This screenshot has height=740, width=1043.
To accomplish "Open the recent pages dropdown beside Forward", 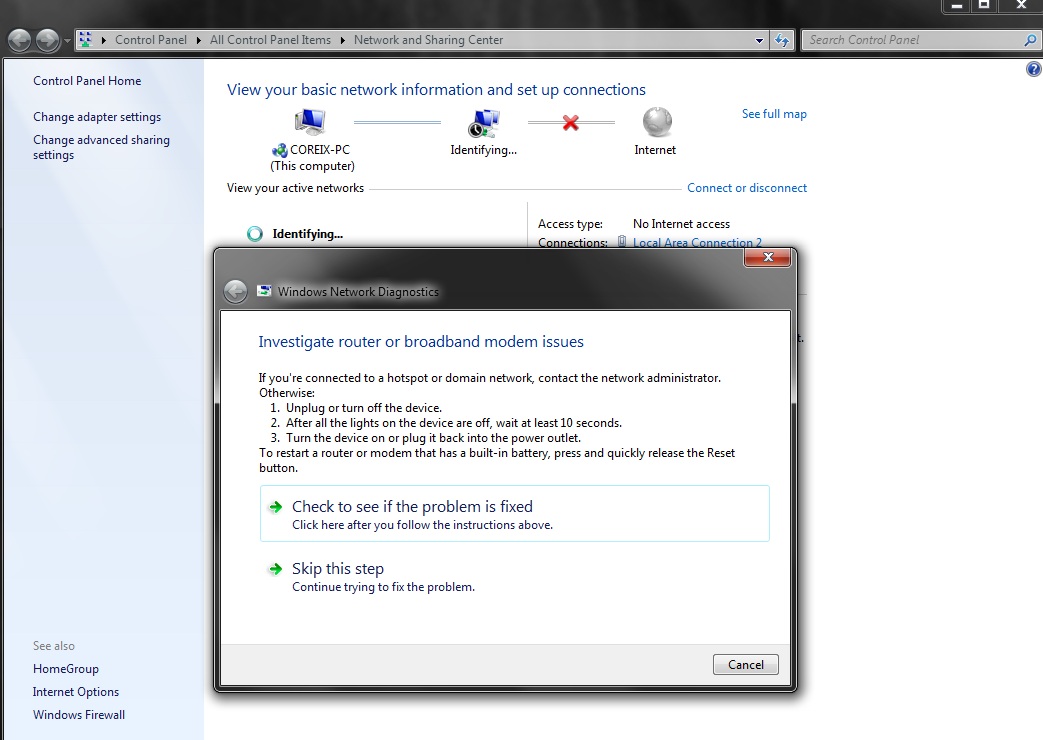I will pos(67,41).
